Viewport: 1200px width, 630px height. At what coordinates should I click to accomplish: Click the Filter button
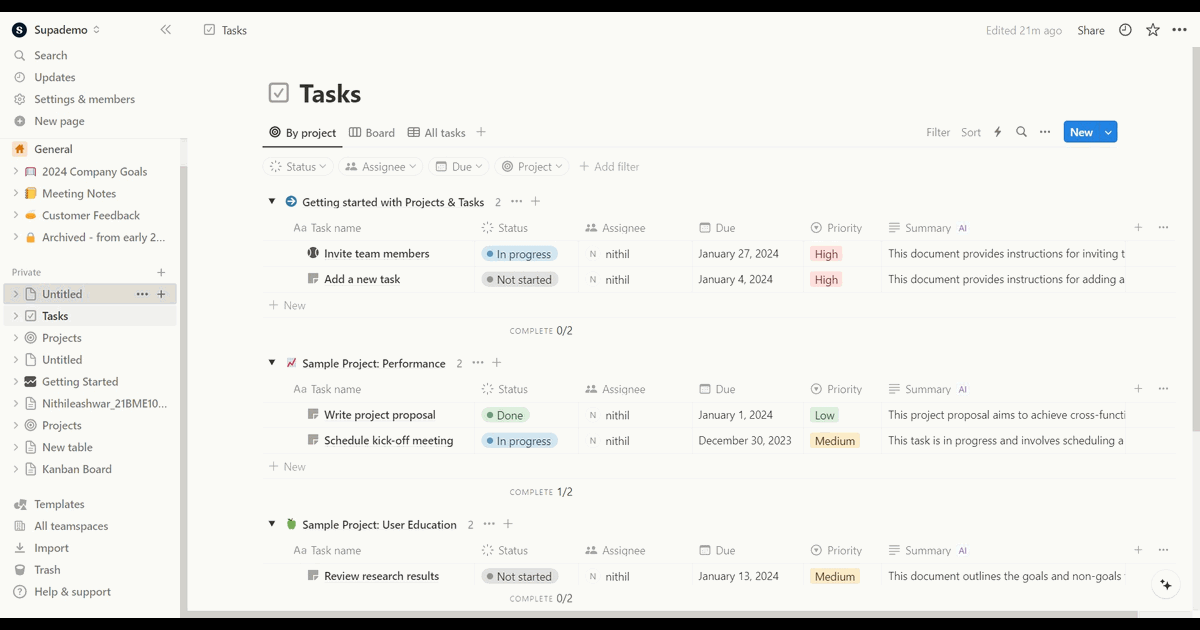pyautogui.click(x=938, y=133)
